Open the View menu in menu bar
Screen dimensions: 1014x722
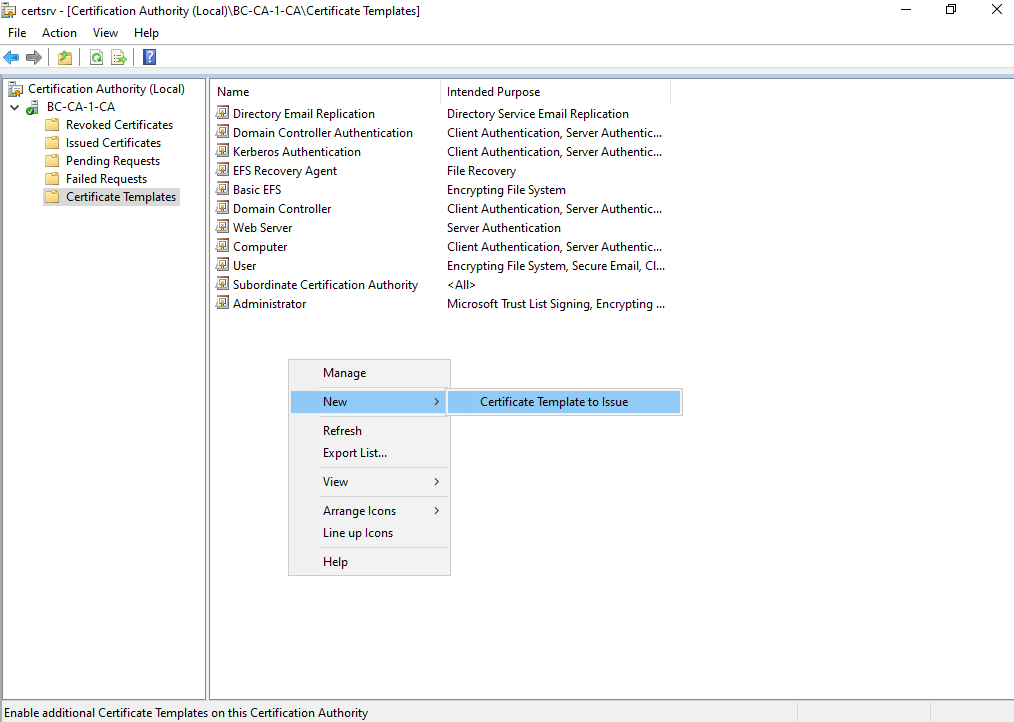coord(105,33)
